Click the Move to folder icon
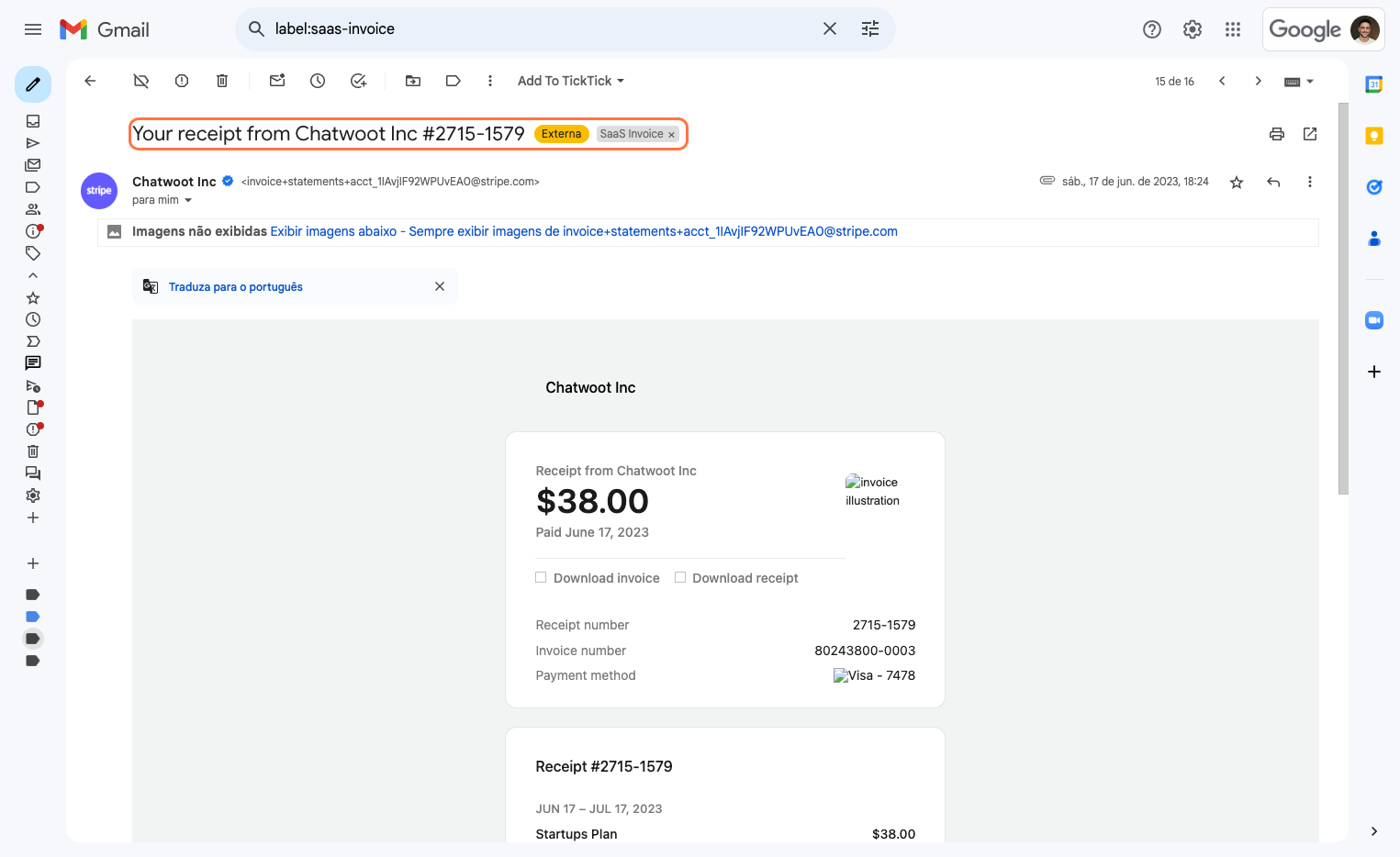Image resolution: width=1400 pixels, height=857 pixels. (413, 81)
